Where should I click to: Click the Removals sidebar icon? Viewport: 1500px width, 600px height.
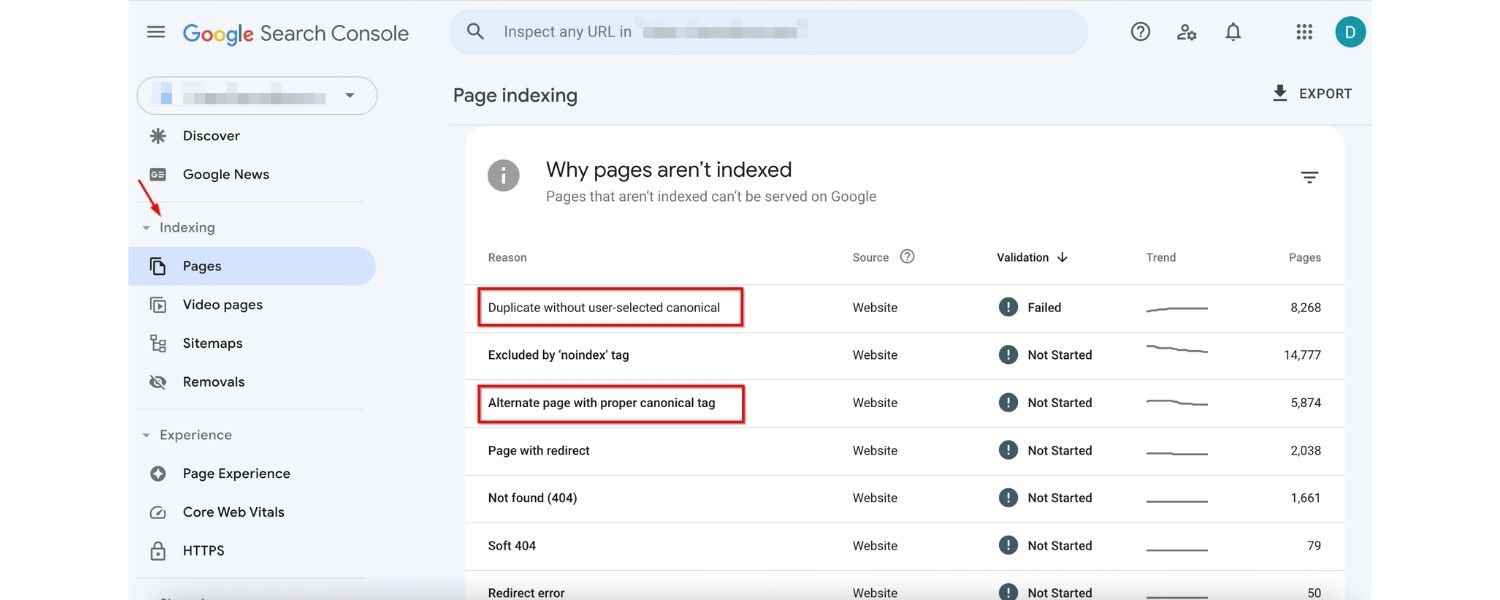(x=157, y=381)
